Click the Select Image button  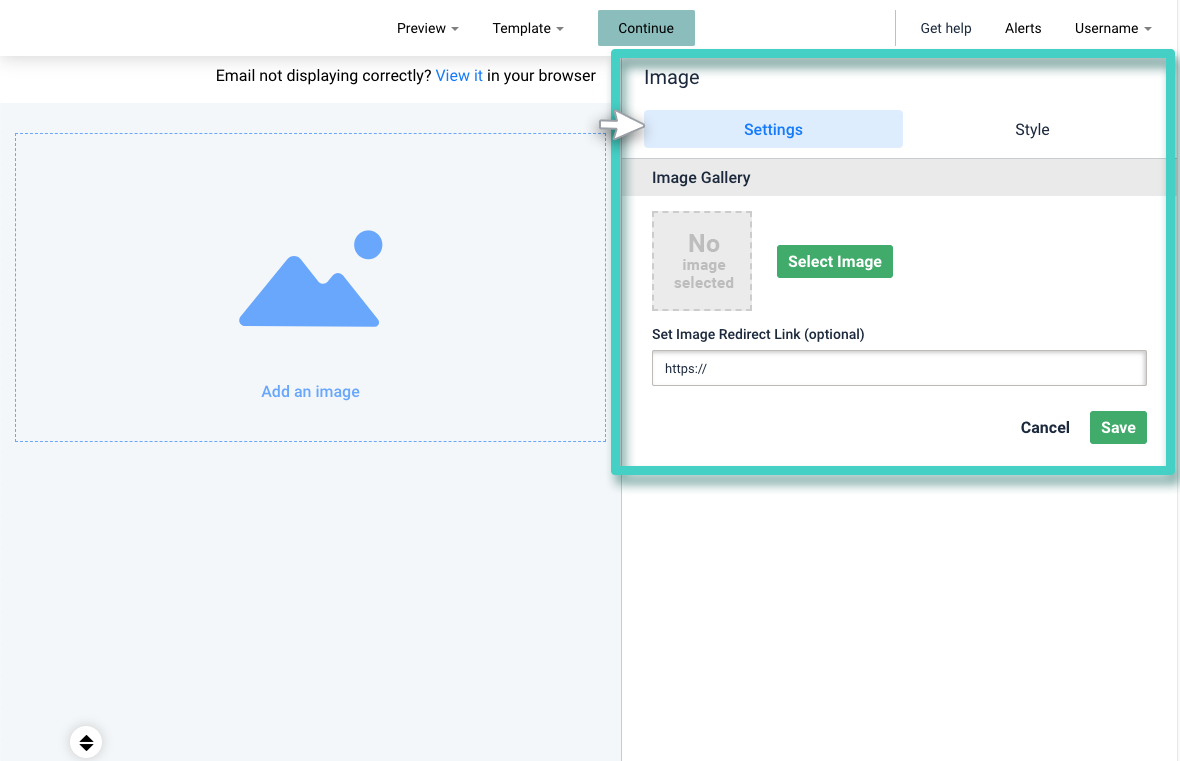[x=835, y=261]
